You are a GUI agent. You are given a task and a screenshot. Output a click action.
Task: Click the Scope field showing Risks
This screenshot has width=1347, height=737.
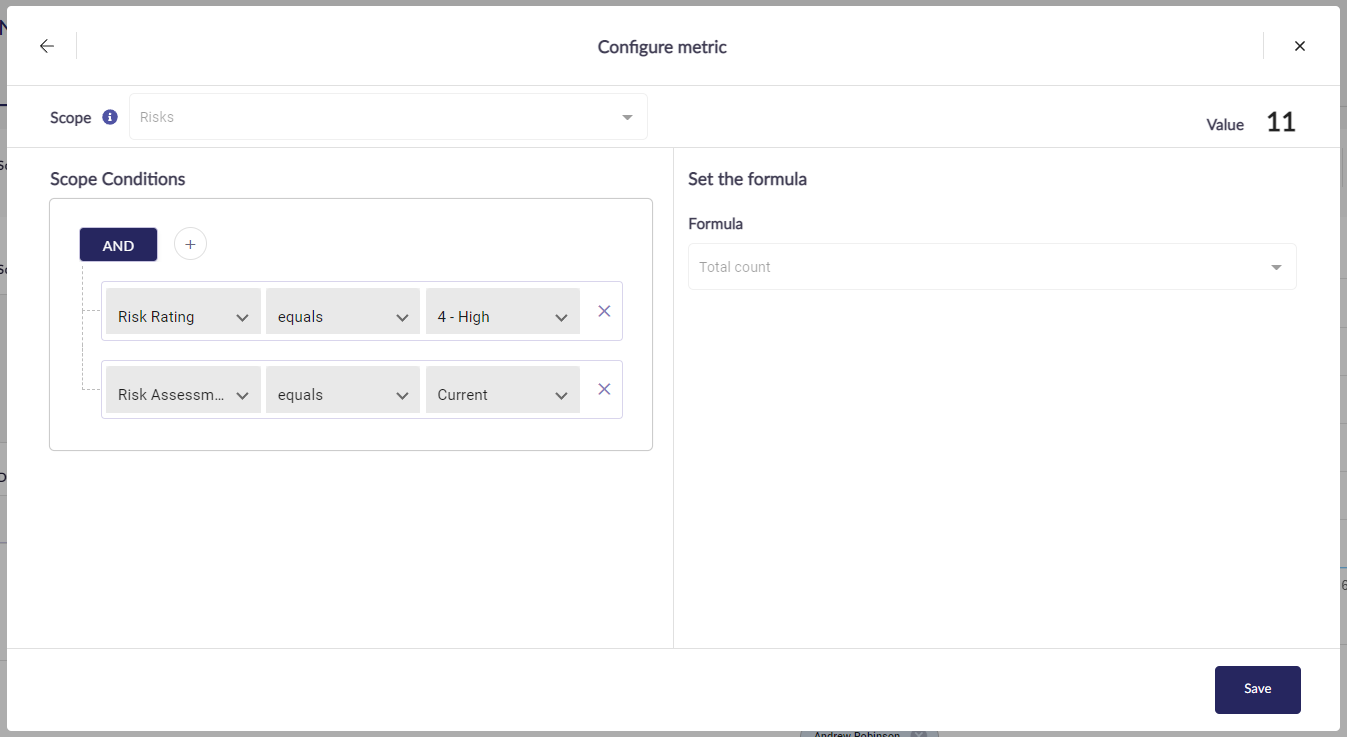tap(370, 117)
